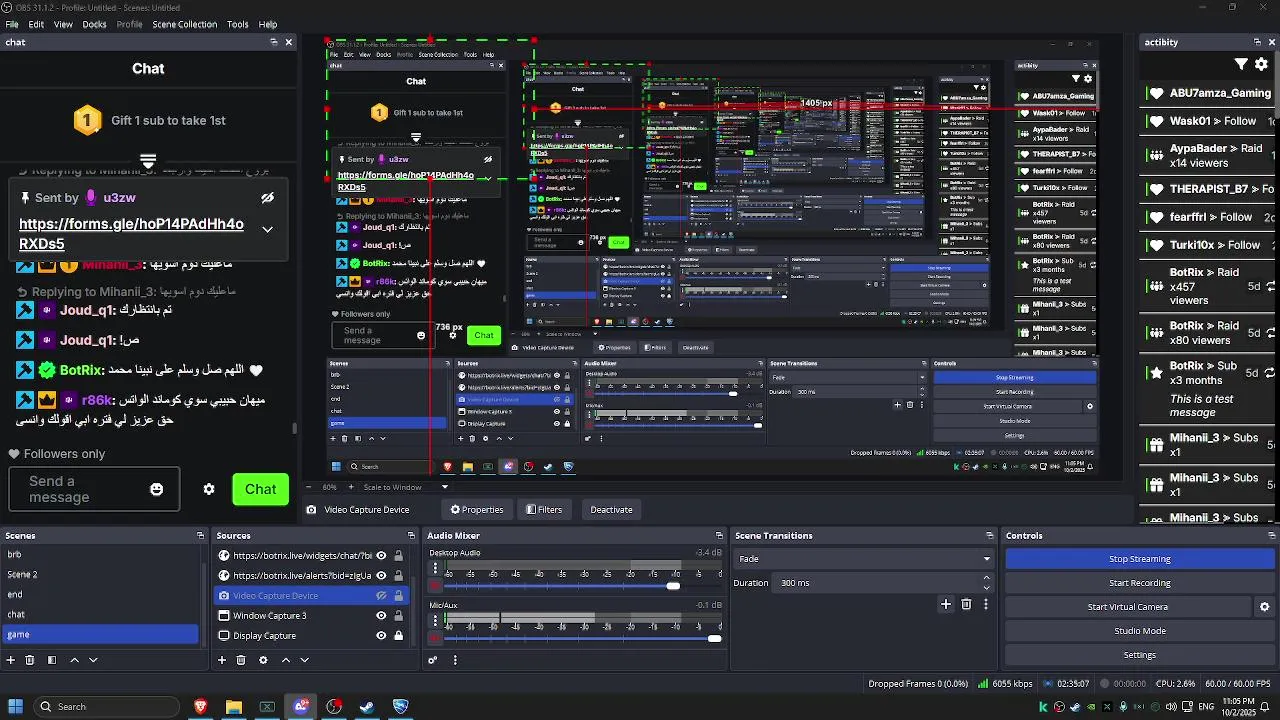The width and height of the screenshot is (1280, 720).
Task: Add a new scene with plus icon
Action: point(11,660)
